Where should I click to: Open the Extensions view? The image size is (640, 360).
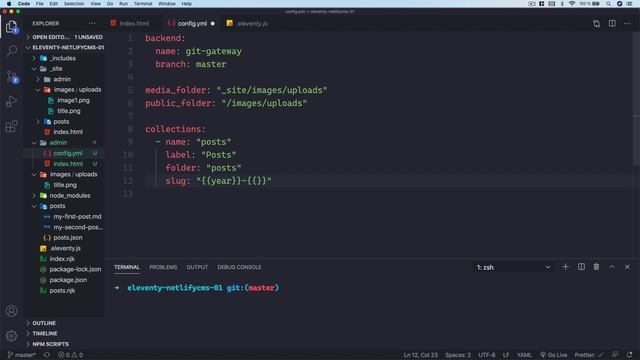11,126
